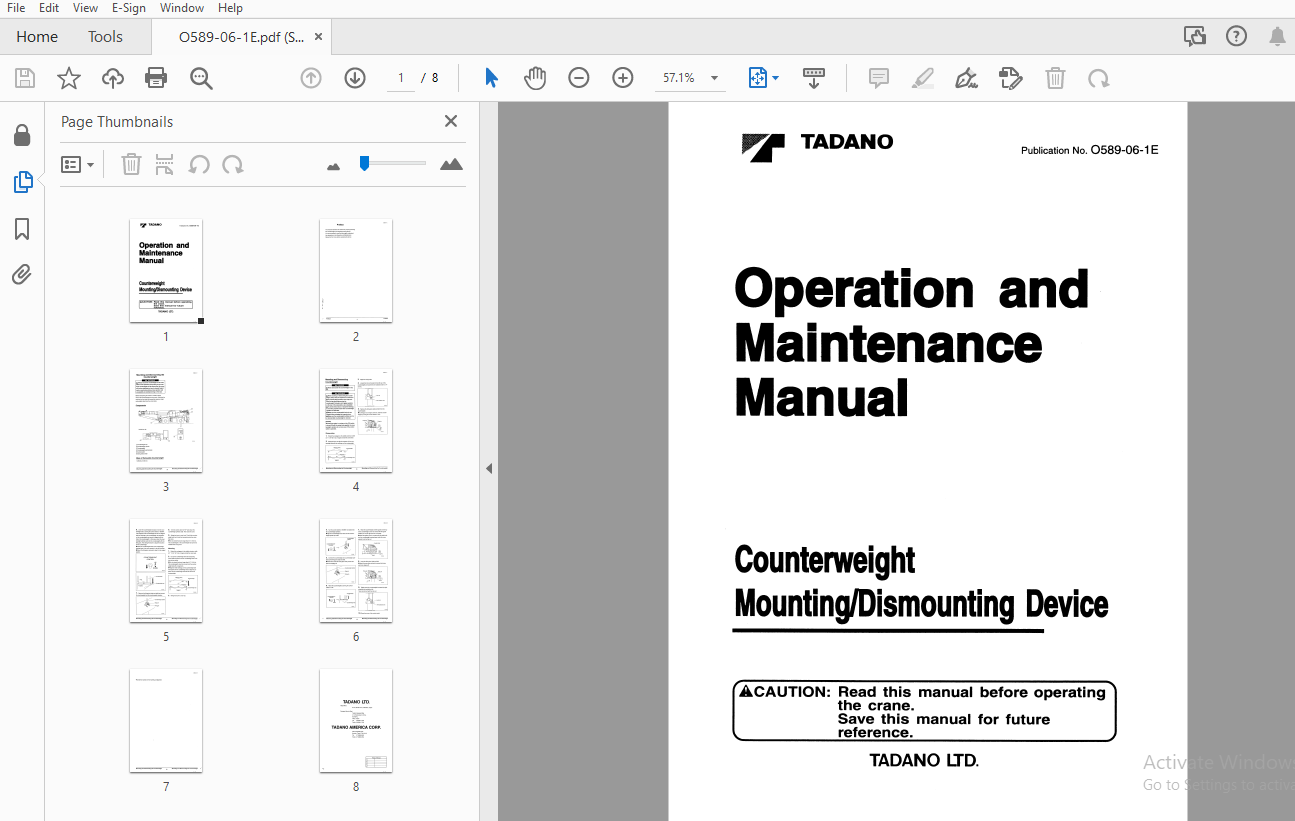
Task: Add a comment with sticky note icon
Action: pos(879,78)
